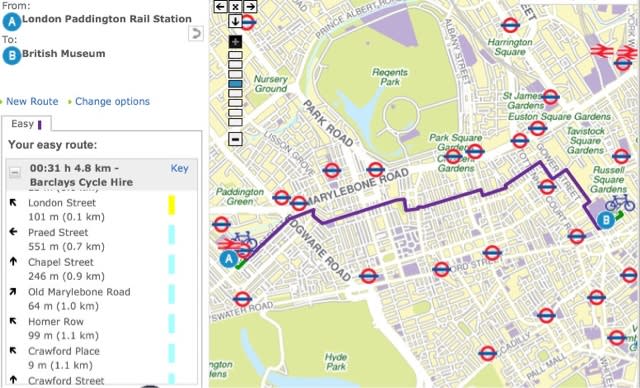Click start marker A on the map
Screen dimensions: 640x388
[x=229, y=259]
